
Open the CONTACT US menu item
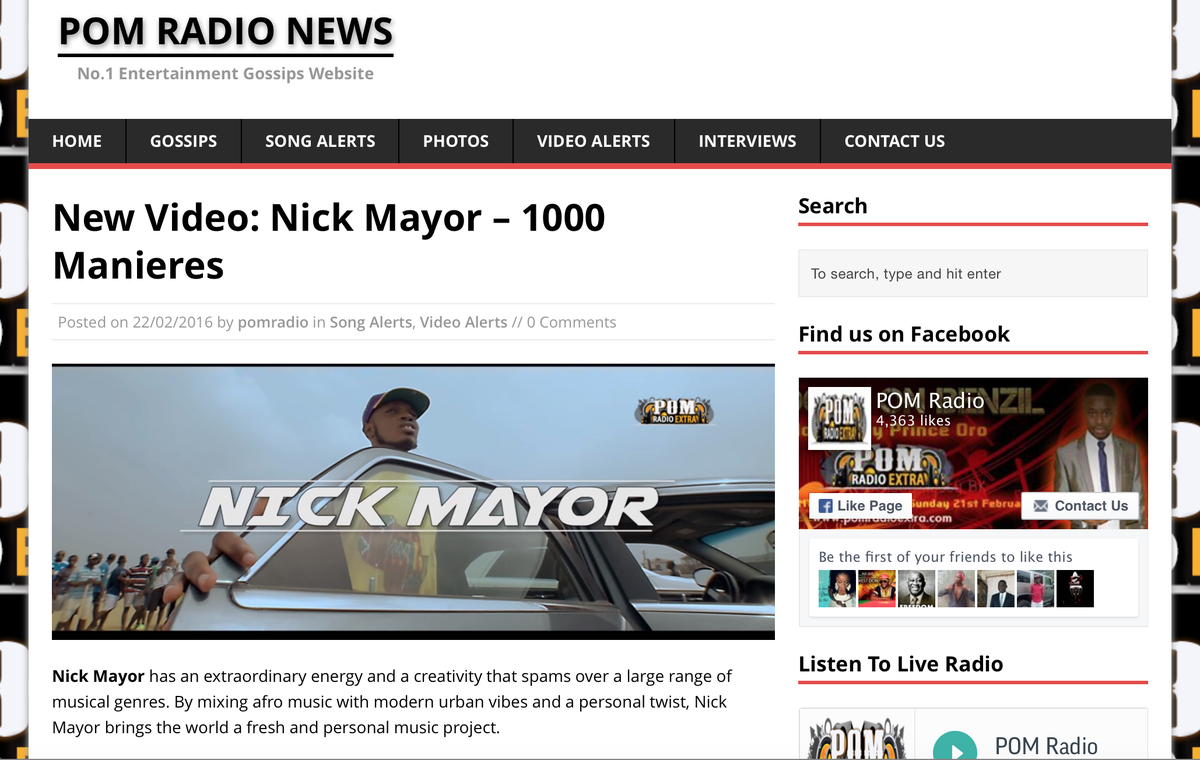[894, 141]
